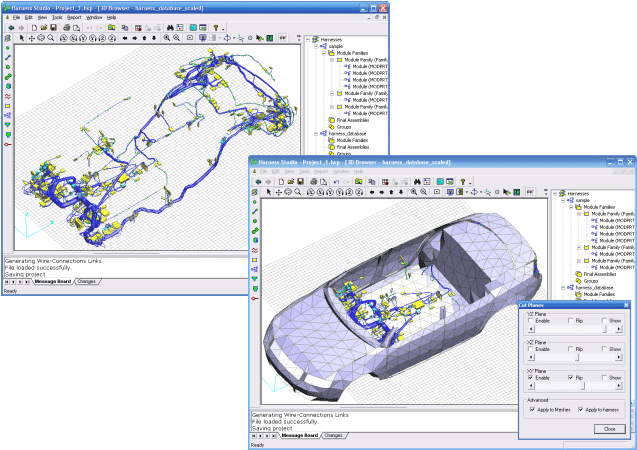Viewport: 637px width, 450px height.
Task: Click the XZ Plane slider thumb
Action: [577, 357]
